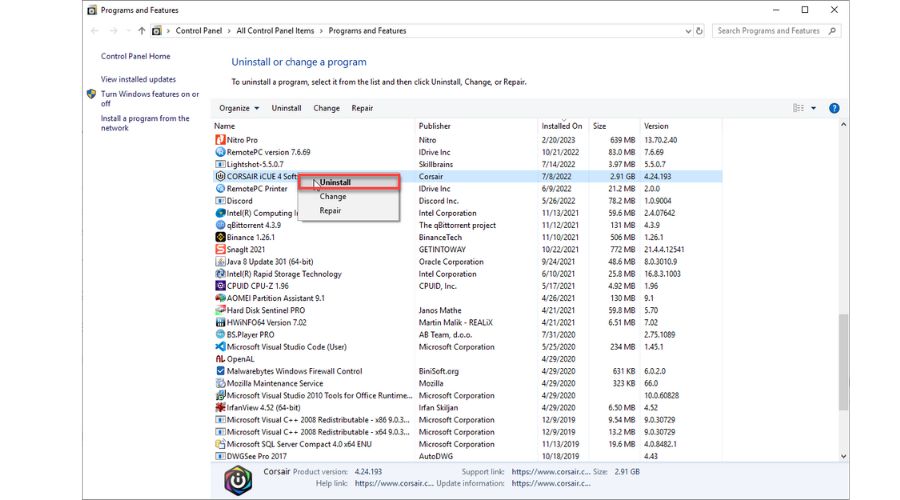Click the qBittorrent 4.3.9 icon
This screenshot has width=900, height=500.
220,225
